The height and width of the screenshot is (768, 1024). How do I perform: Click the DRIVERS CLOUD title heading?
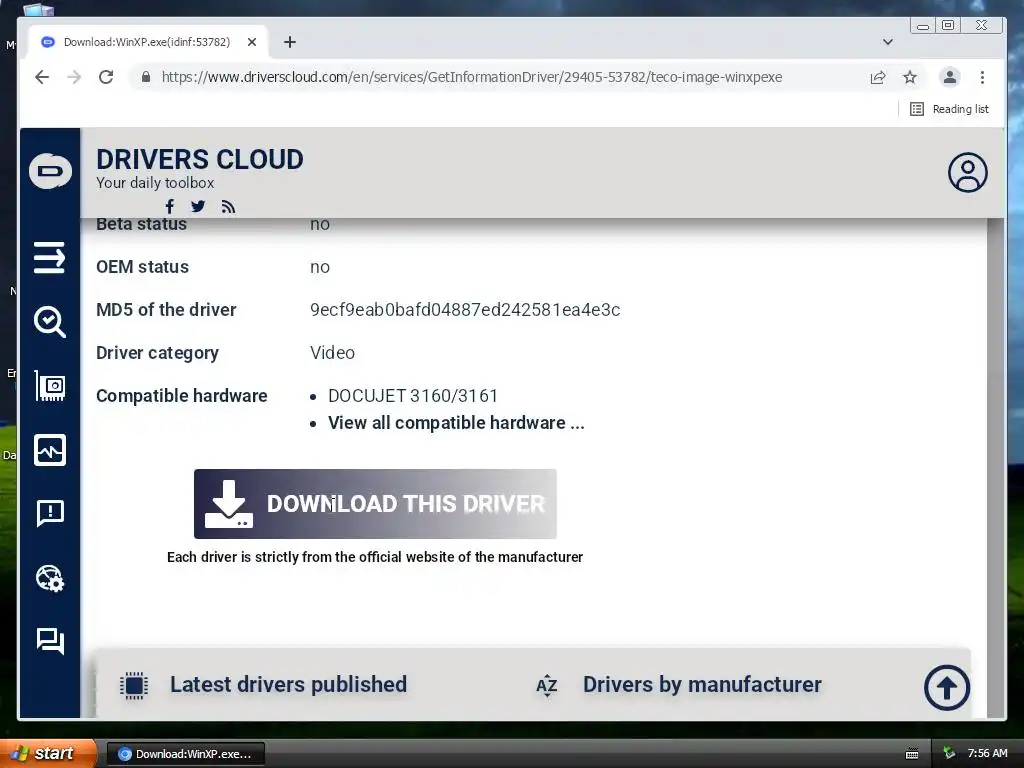point(200,160)
